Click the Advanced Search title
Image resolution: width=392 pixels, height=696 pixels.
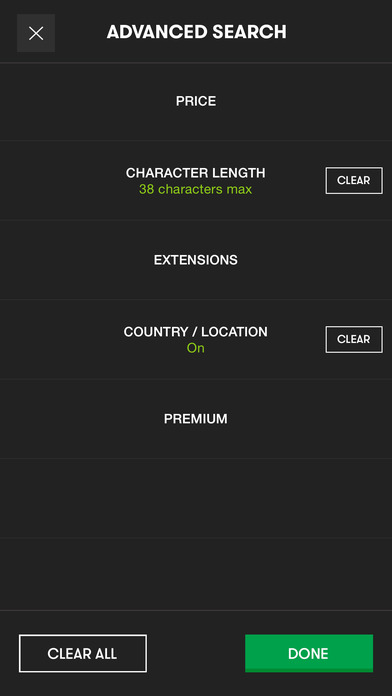[x=197, y=32]
